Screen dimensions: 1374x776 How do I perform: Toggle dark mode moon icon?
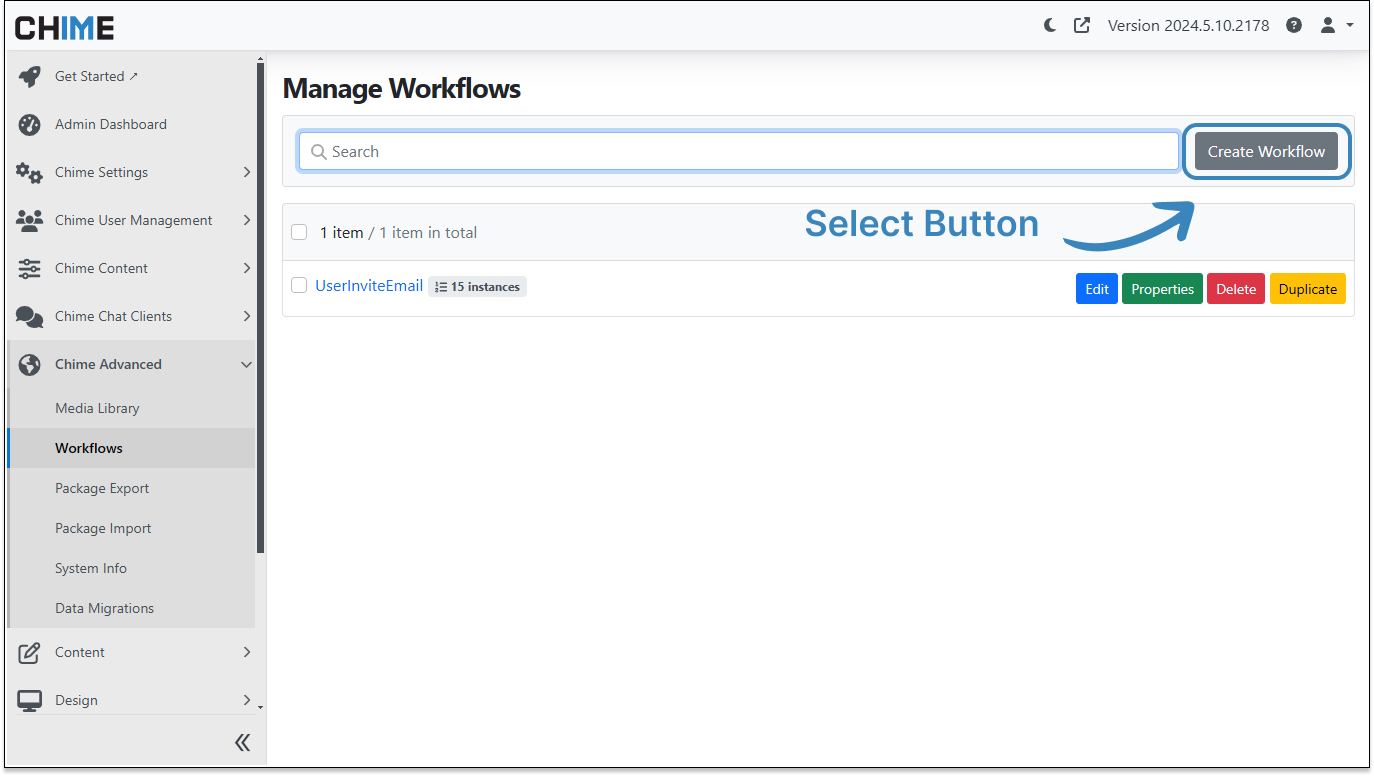click(x=1050, y=26)
